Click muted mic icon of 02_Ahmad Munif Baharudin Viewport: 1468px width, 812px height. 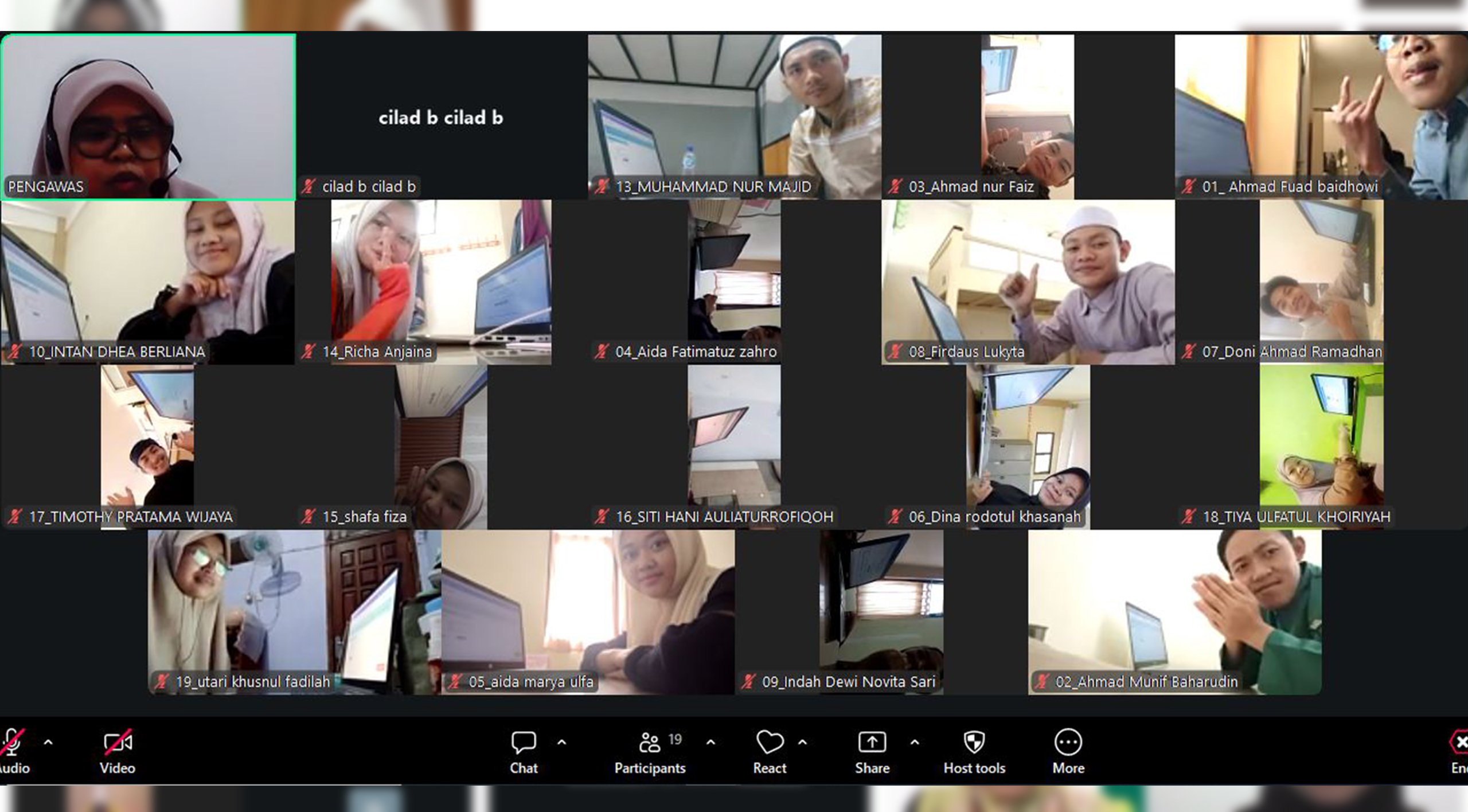[x=1042, y=681]
